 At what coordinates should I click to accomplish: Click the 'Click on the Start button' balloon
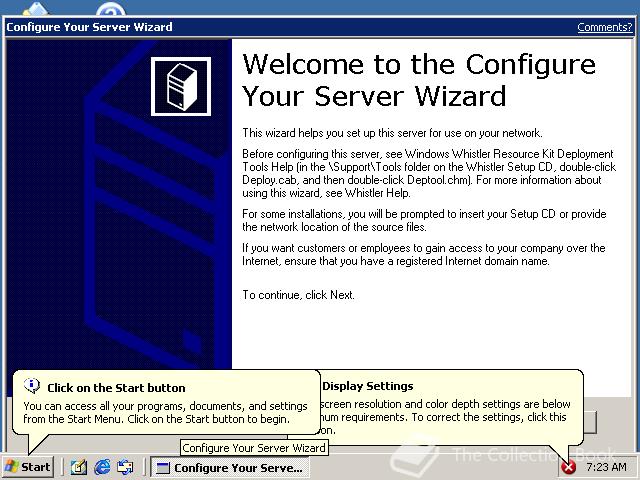166,402
